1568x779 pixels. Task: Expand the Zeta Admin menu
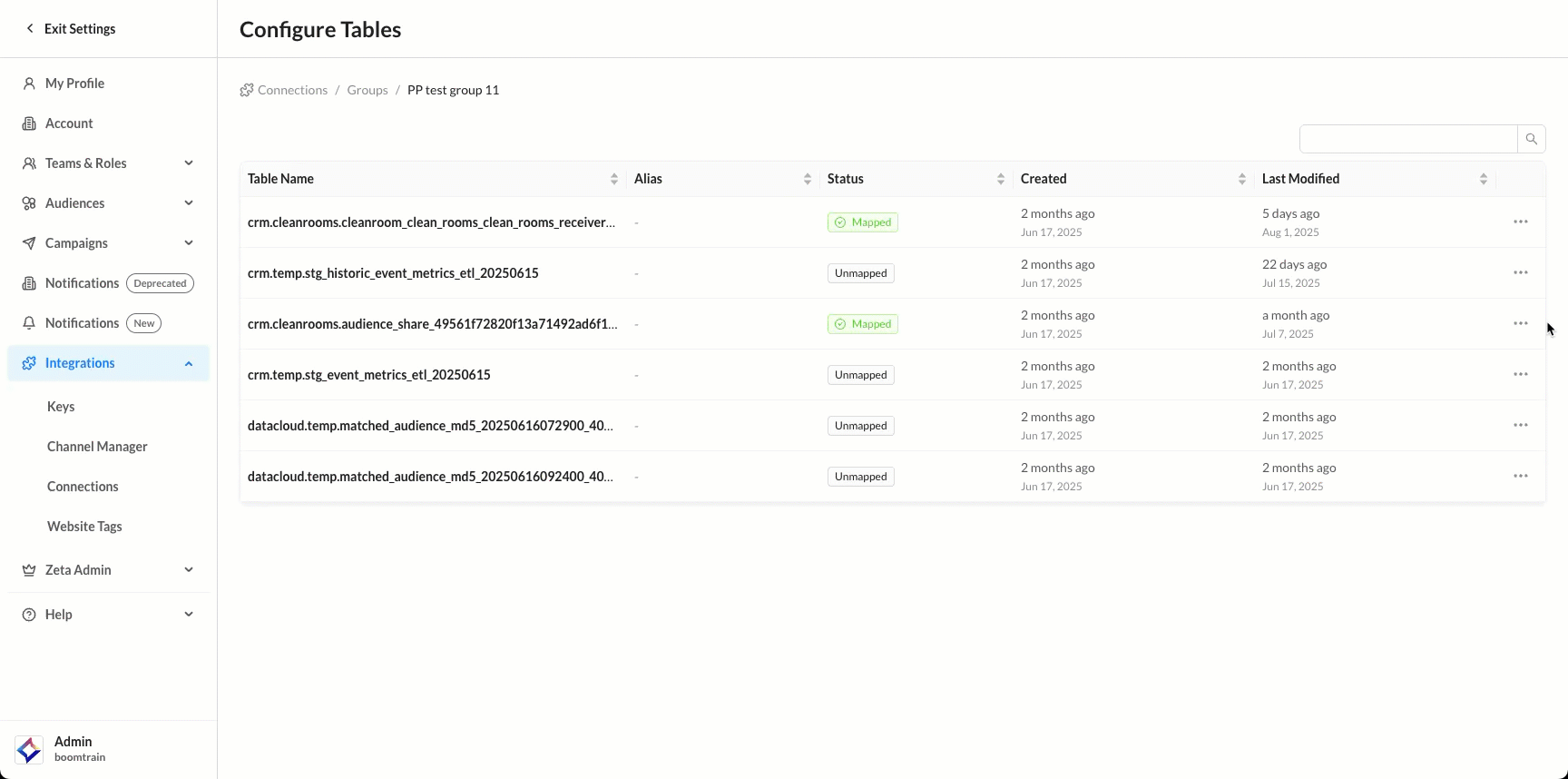[x=188, y=570]
